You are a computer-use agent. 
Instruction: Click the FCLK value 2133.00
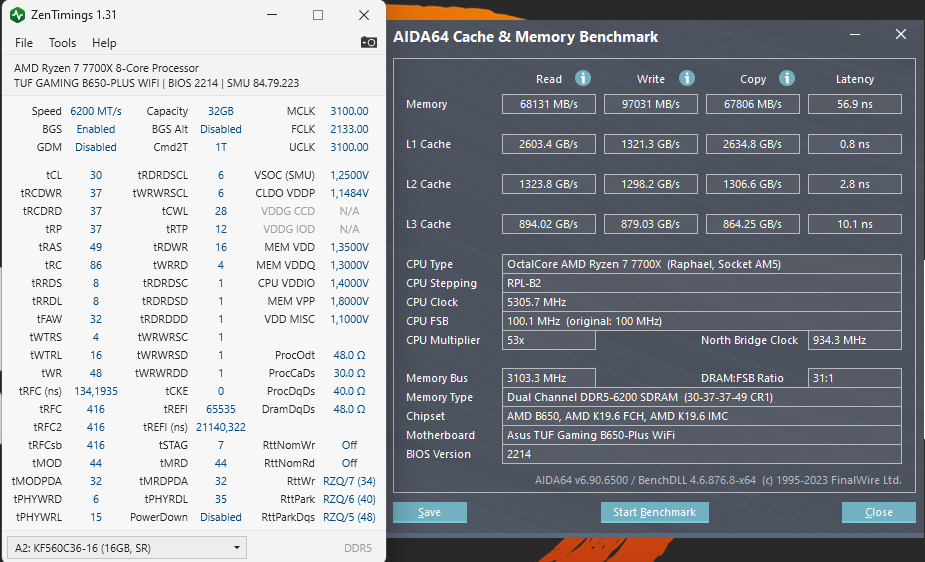coord(349,129)
